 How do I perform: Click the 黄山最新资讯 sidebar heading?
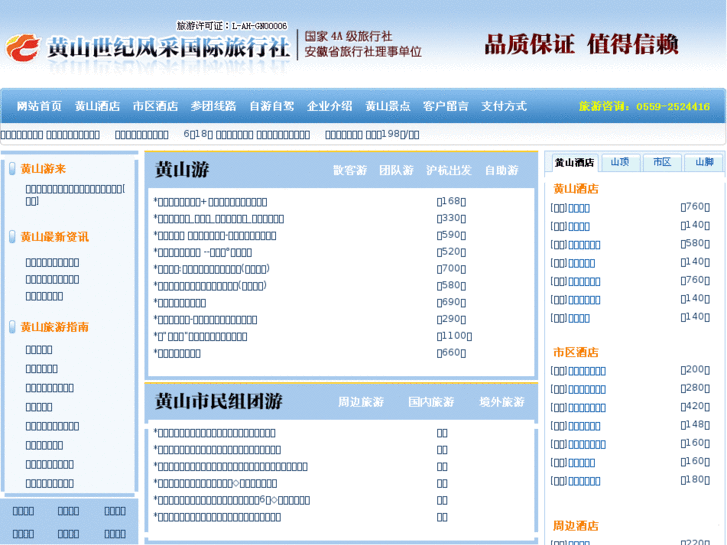click(55, 237)
